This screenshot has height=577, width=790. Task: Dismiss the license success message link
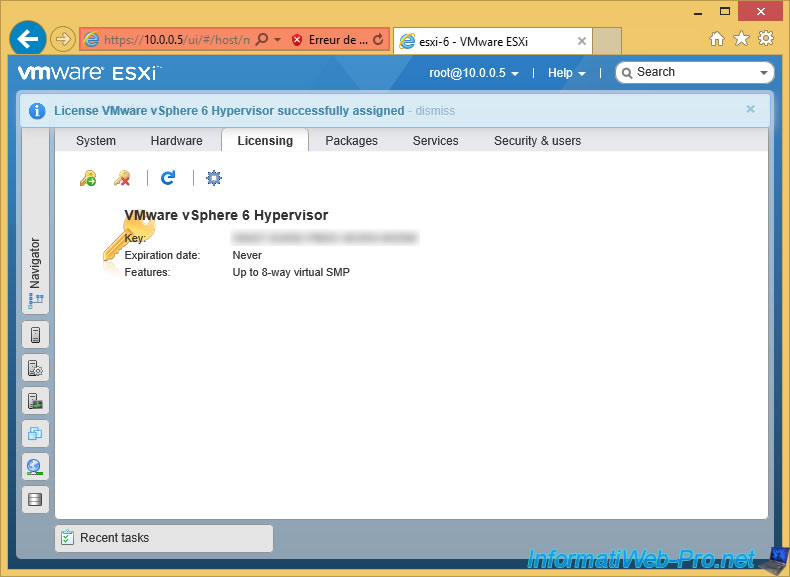coord(435,111)
